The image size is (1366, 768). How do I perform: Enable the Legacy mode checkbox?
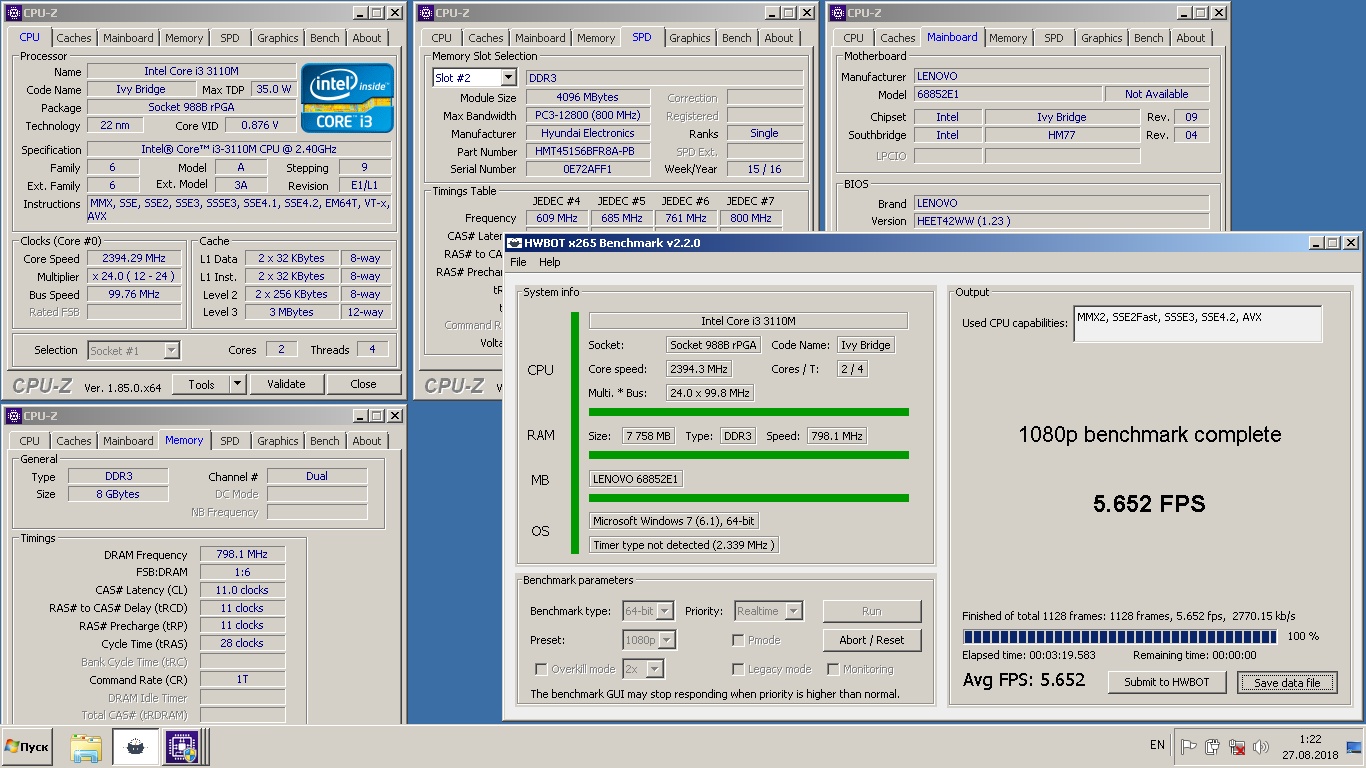click(738, 669)
